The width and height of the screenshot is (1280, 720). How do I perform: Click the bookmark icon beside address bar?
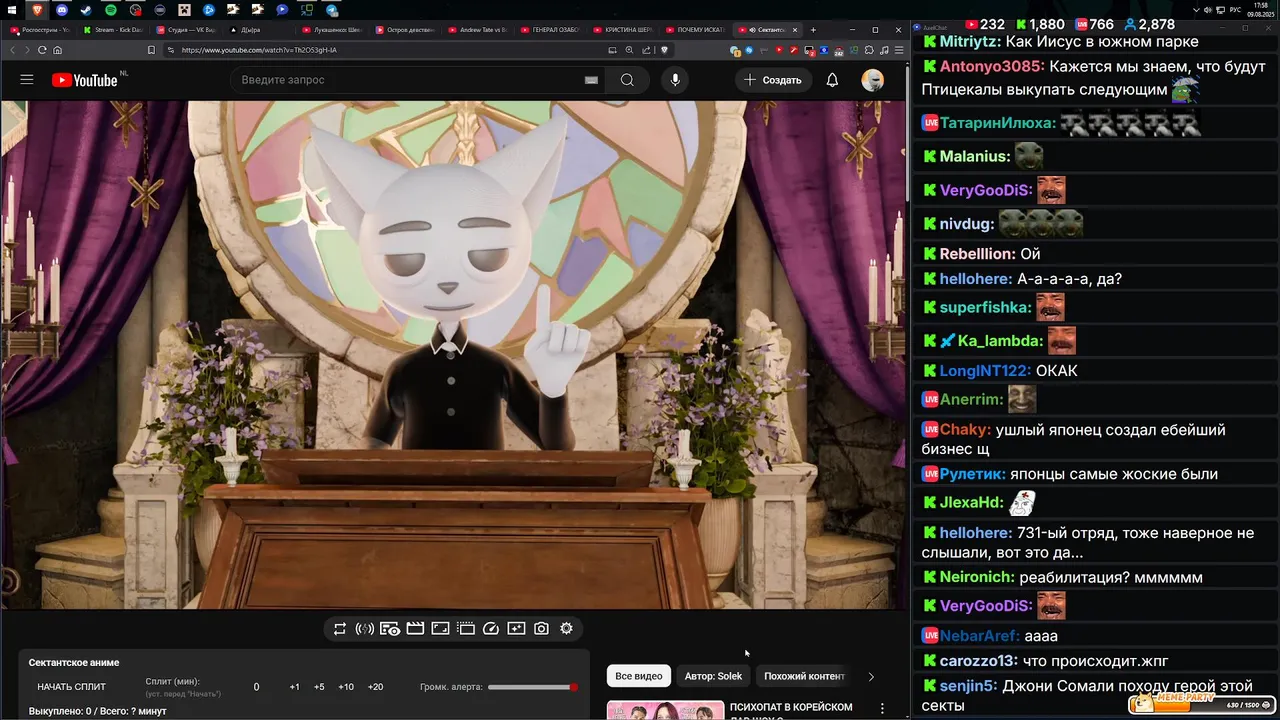click(151, 50)
